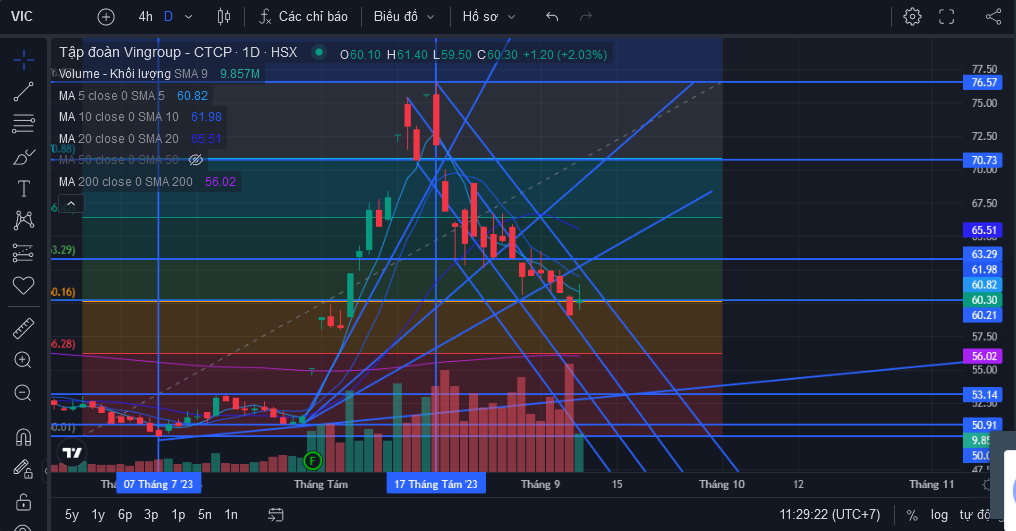Open Các chỉ báo indicators menu
Viewport: 1016px width, 531px height.
click(303, 17)
